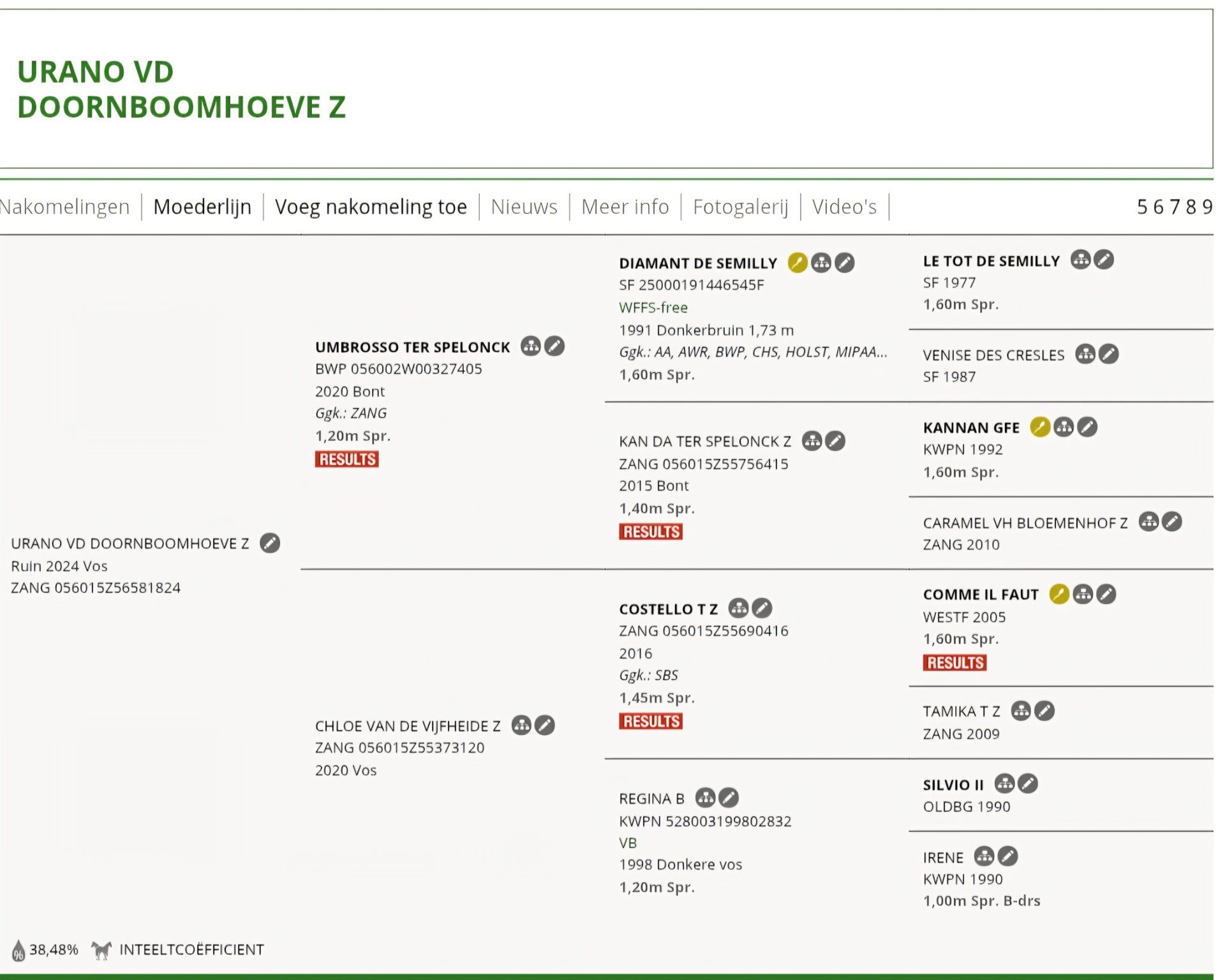Open Kannan GFE horse page

click(971, 427)
